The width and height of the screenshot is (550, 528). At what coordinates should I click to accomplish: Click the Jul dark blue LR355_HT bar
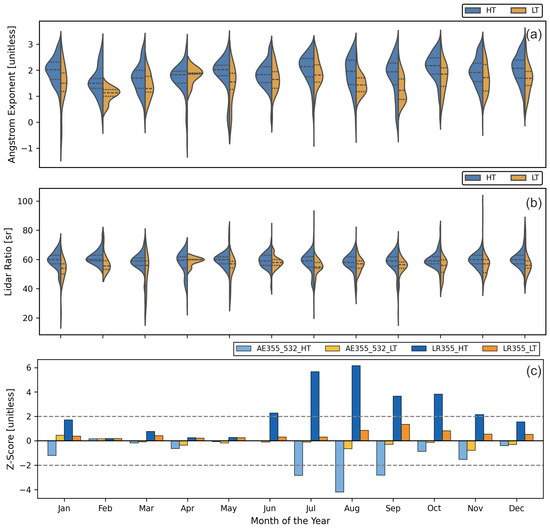click(315, 406)
